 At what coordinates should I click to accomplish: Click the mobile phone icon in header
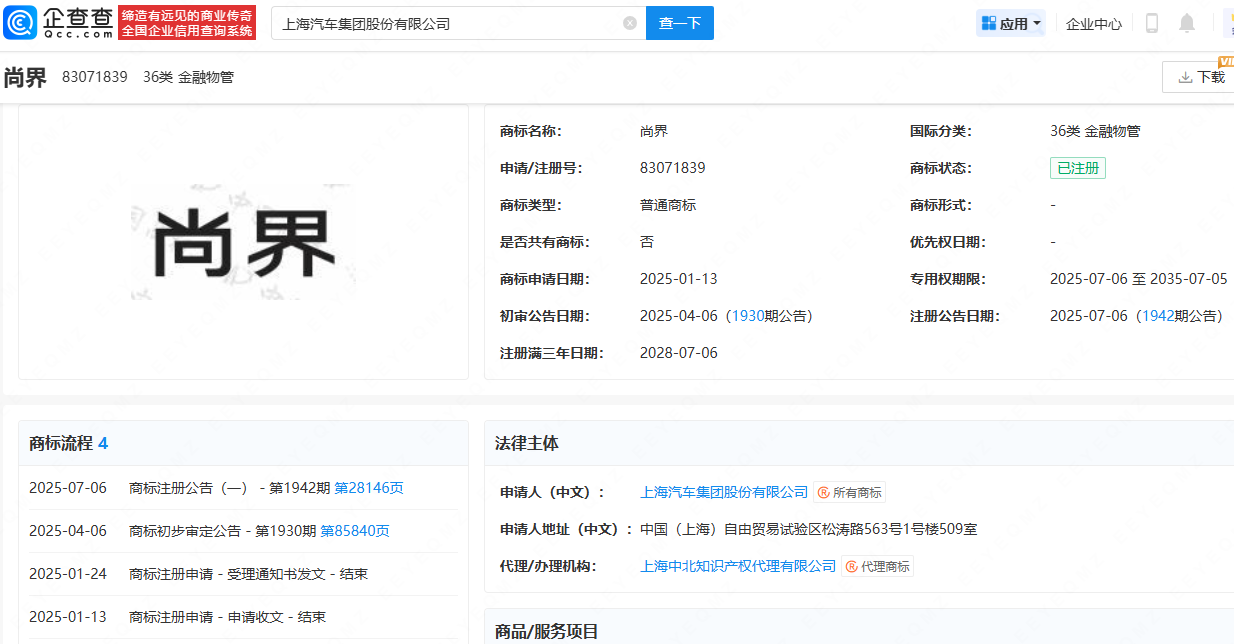[x=1152, y=23]
